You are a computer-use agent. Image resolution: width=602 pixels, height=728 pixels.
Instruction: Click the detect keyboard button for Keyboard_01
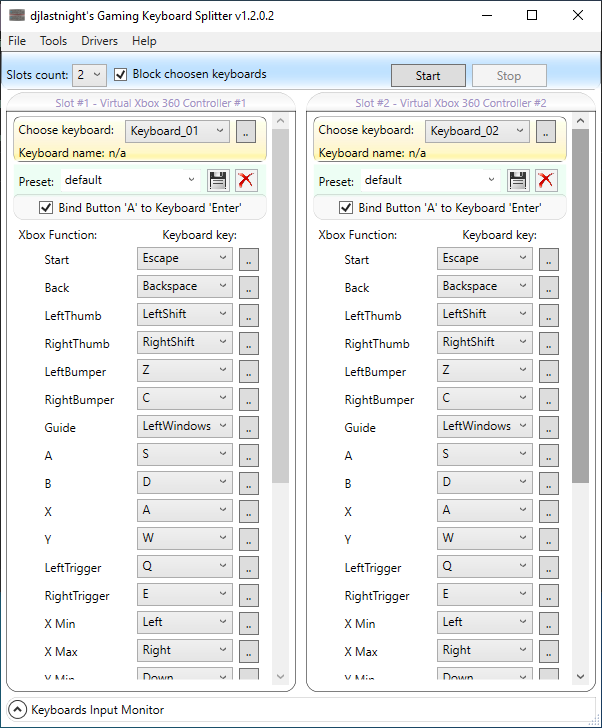(246, 131)
